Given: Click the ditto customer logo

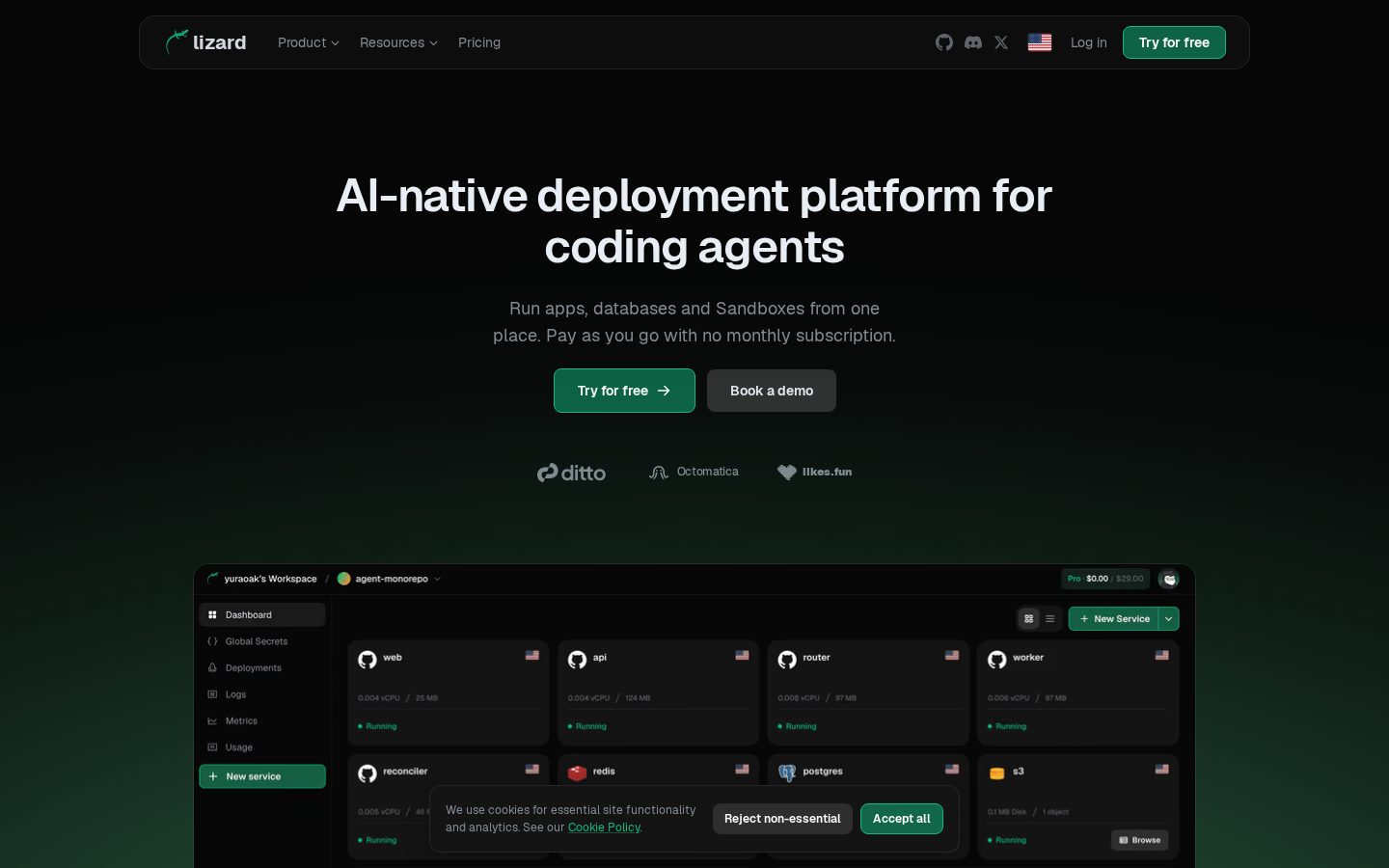Looking at the screenshot, I should click(x=571, y=473).
